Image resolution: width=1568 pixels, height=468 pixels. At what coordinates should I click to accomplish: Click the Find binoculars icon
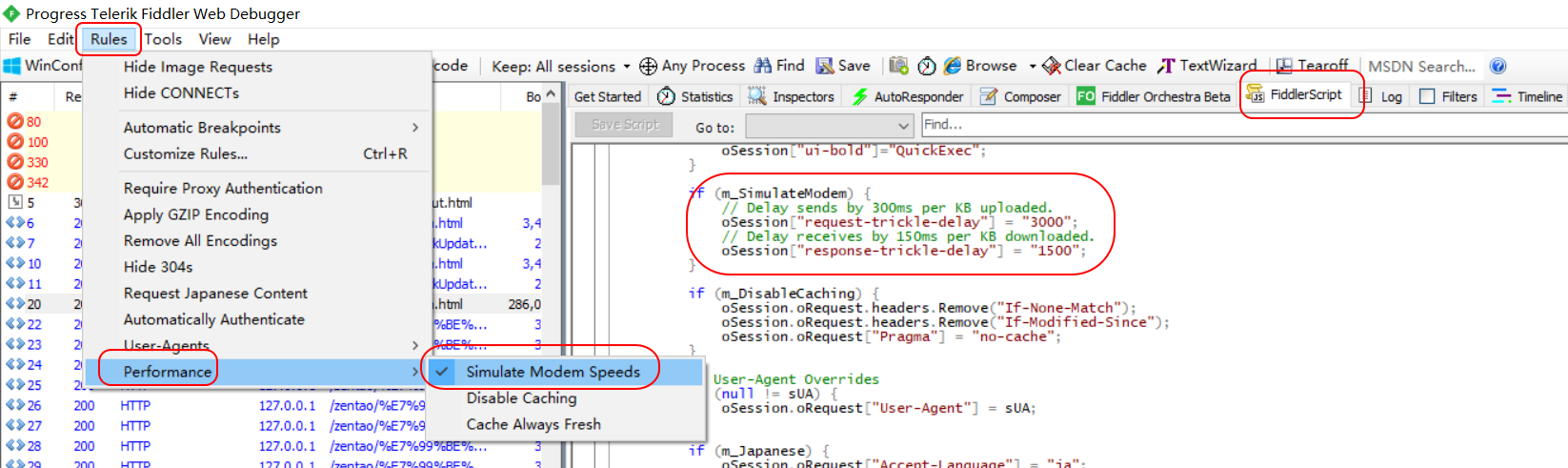pyautogui.click(x=763, y=66)
